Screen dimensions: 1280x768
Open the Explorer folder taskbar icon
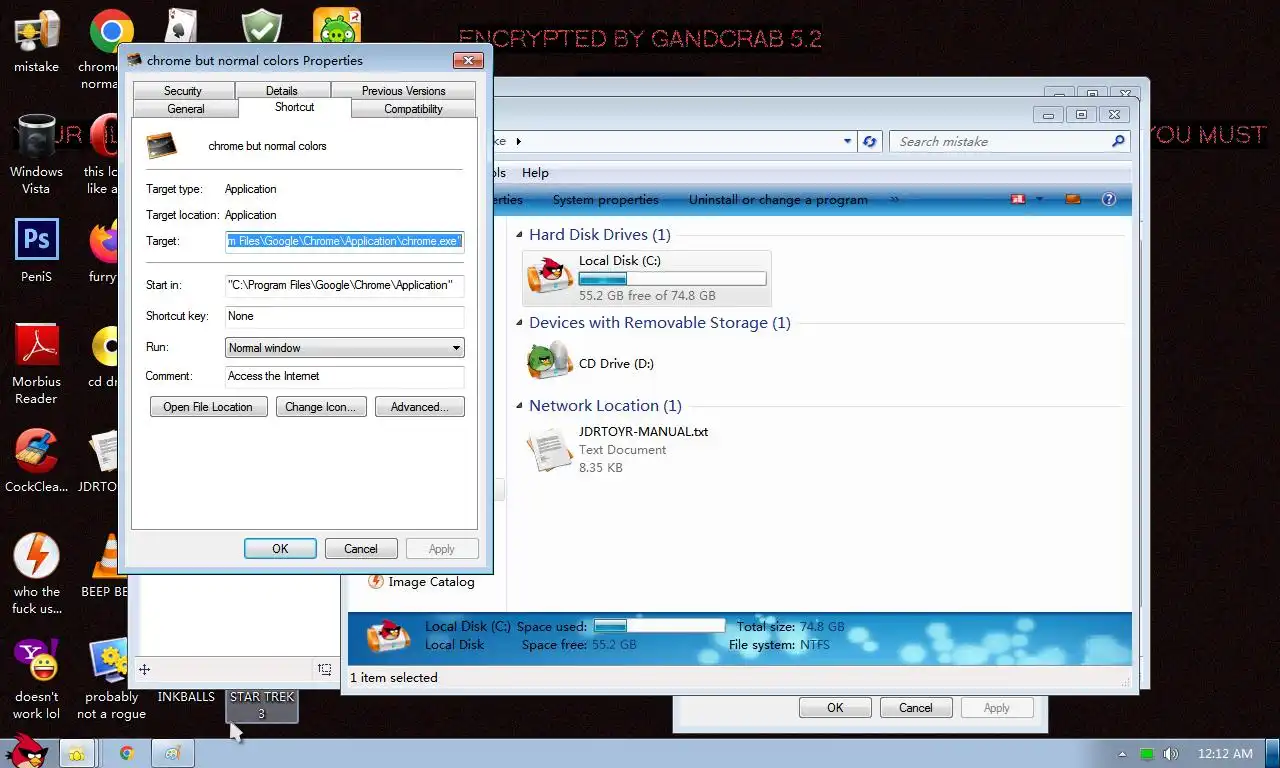(76, 753)
